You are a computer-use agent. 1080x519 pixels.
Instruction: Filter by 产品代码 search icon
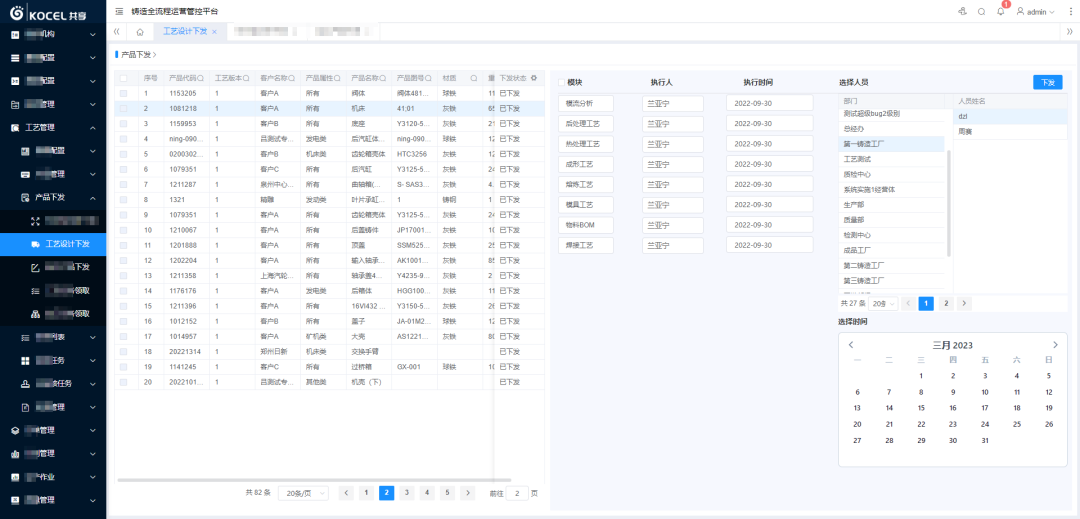(201, 78)
